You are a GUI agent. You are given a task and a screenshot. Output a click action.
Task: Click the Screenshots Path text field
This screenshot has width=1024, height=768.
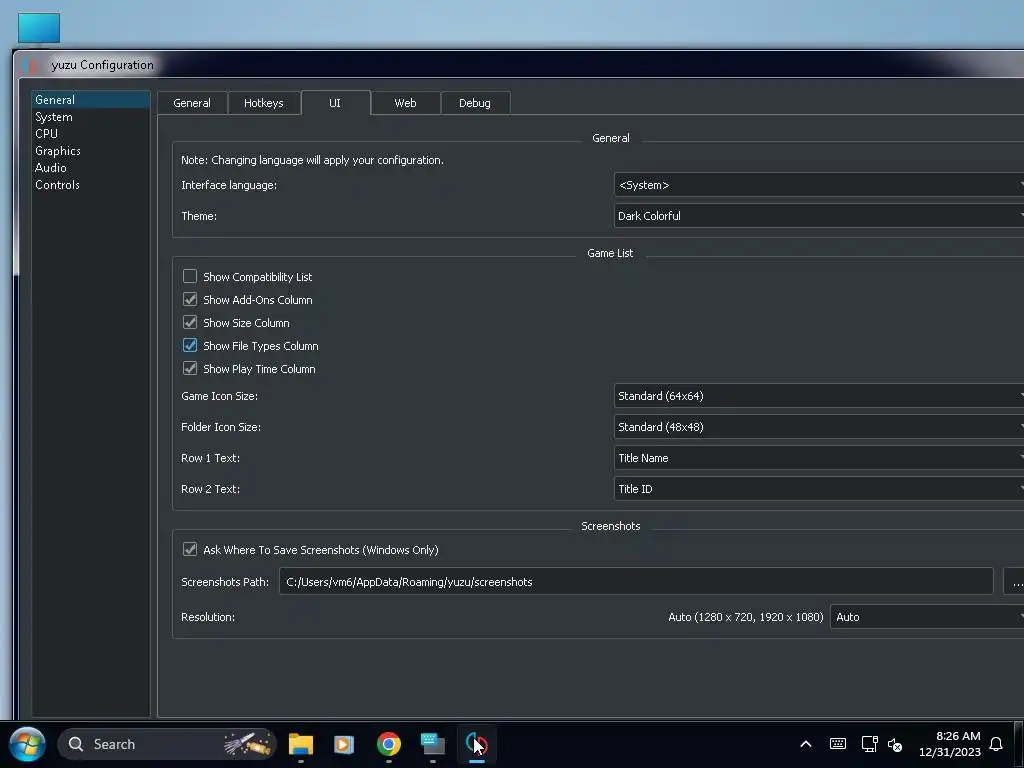pyautogui.click(x=636, y=581)
